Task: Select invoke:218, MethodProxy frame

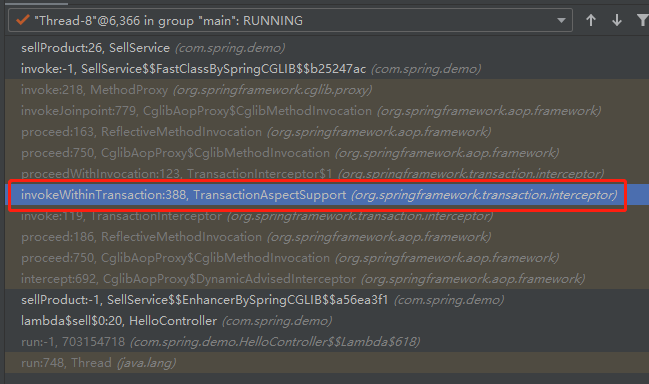Action: 327,90
